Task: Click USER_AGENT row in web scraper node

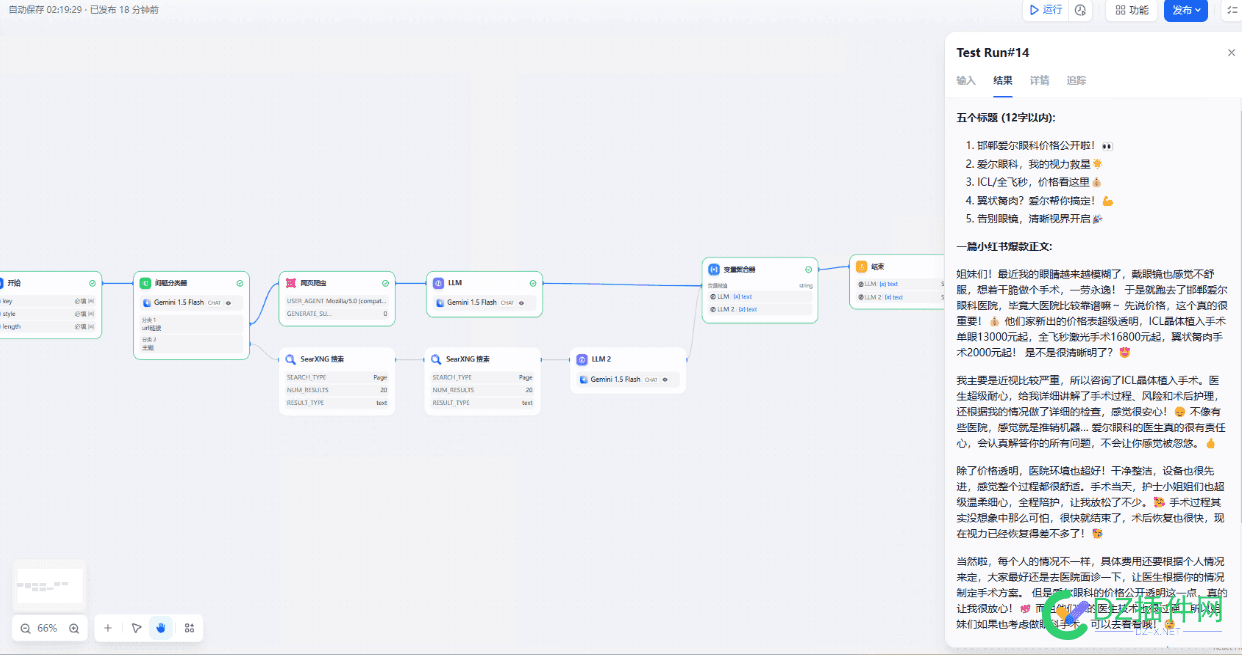Action: pos(337,300)
